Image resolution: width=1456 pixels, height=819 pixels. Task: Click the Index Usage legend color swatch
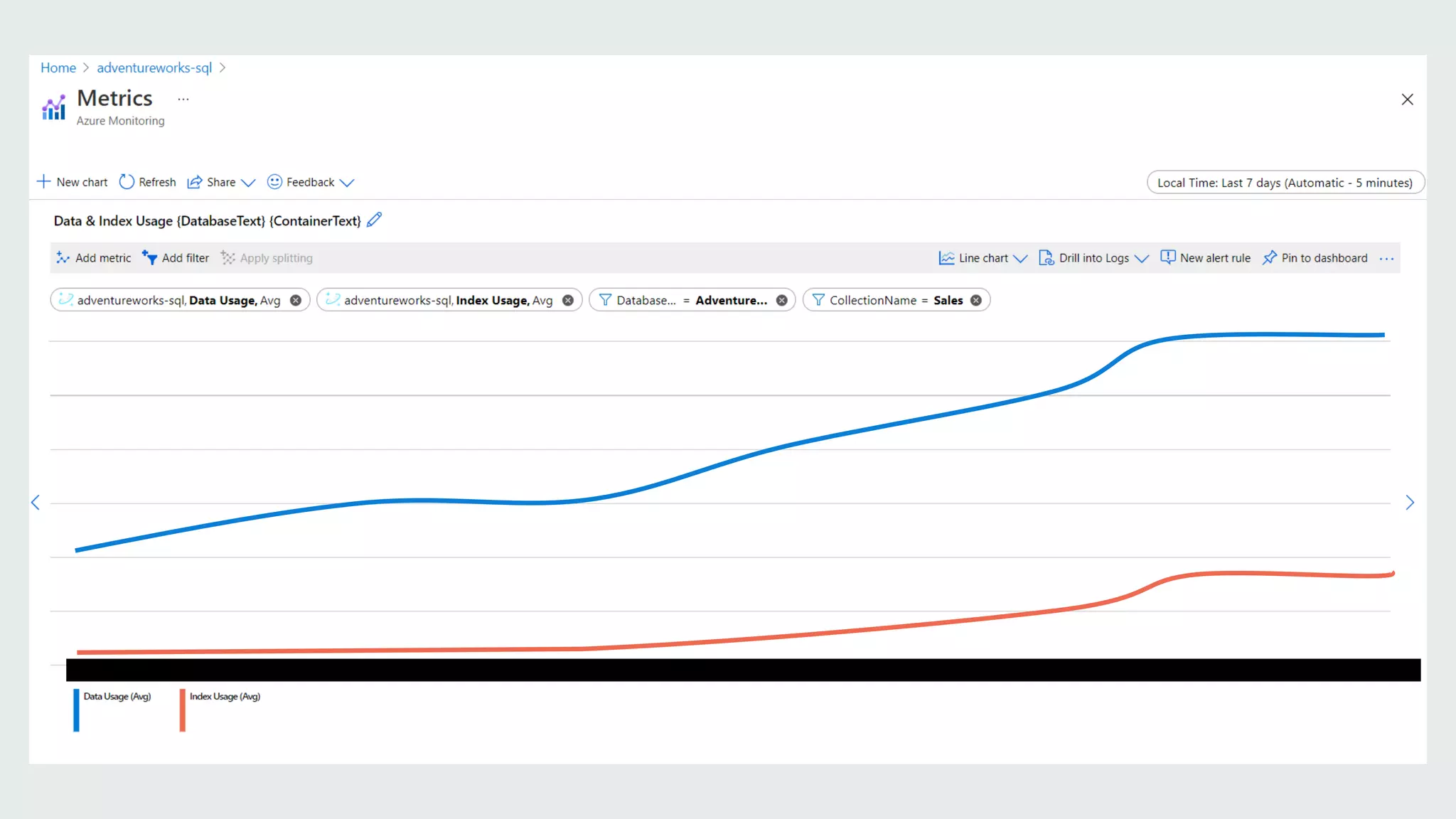pos(183,710)
